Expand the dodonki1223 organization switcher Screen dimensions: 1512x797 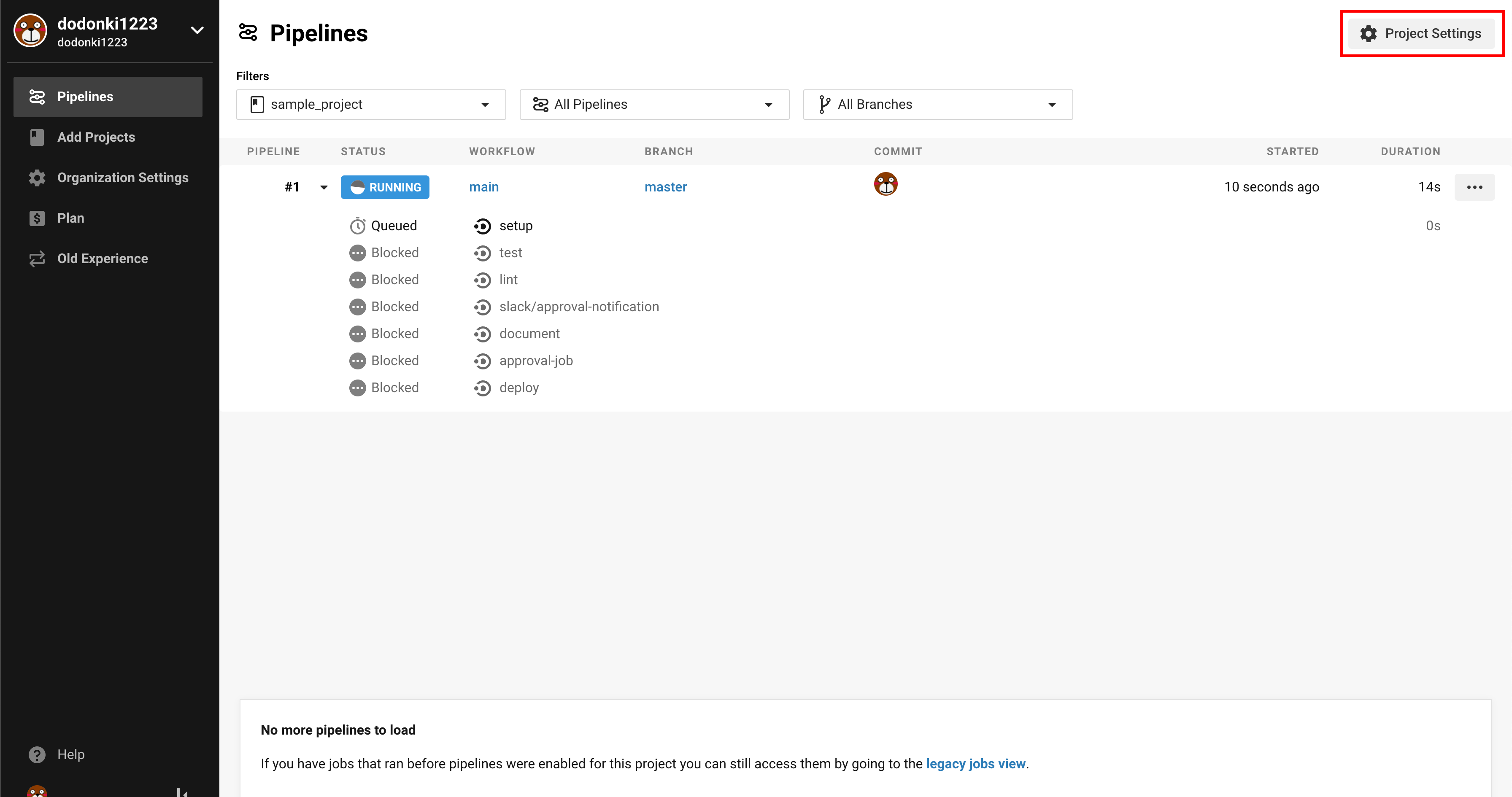197,30
